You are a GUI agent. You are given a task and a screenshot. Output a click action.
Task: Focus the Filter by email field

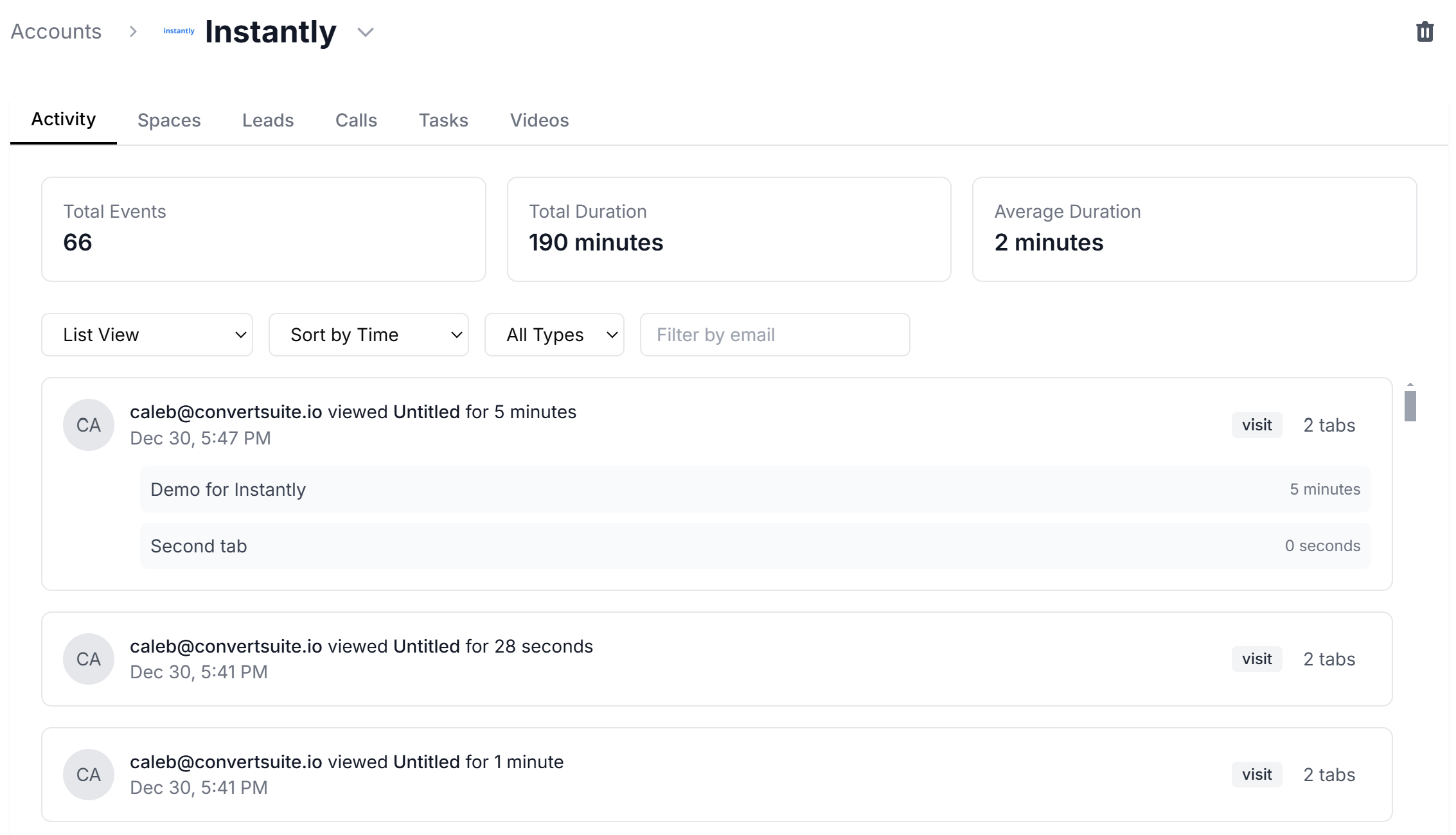[774, 335]
